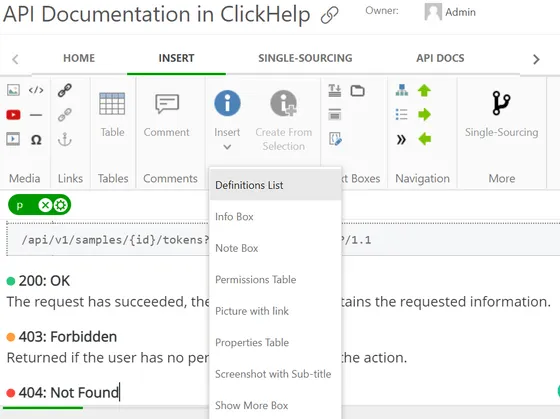Pick Show More Box entry

click(275, 405)
